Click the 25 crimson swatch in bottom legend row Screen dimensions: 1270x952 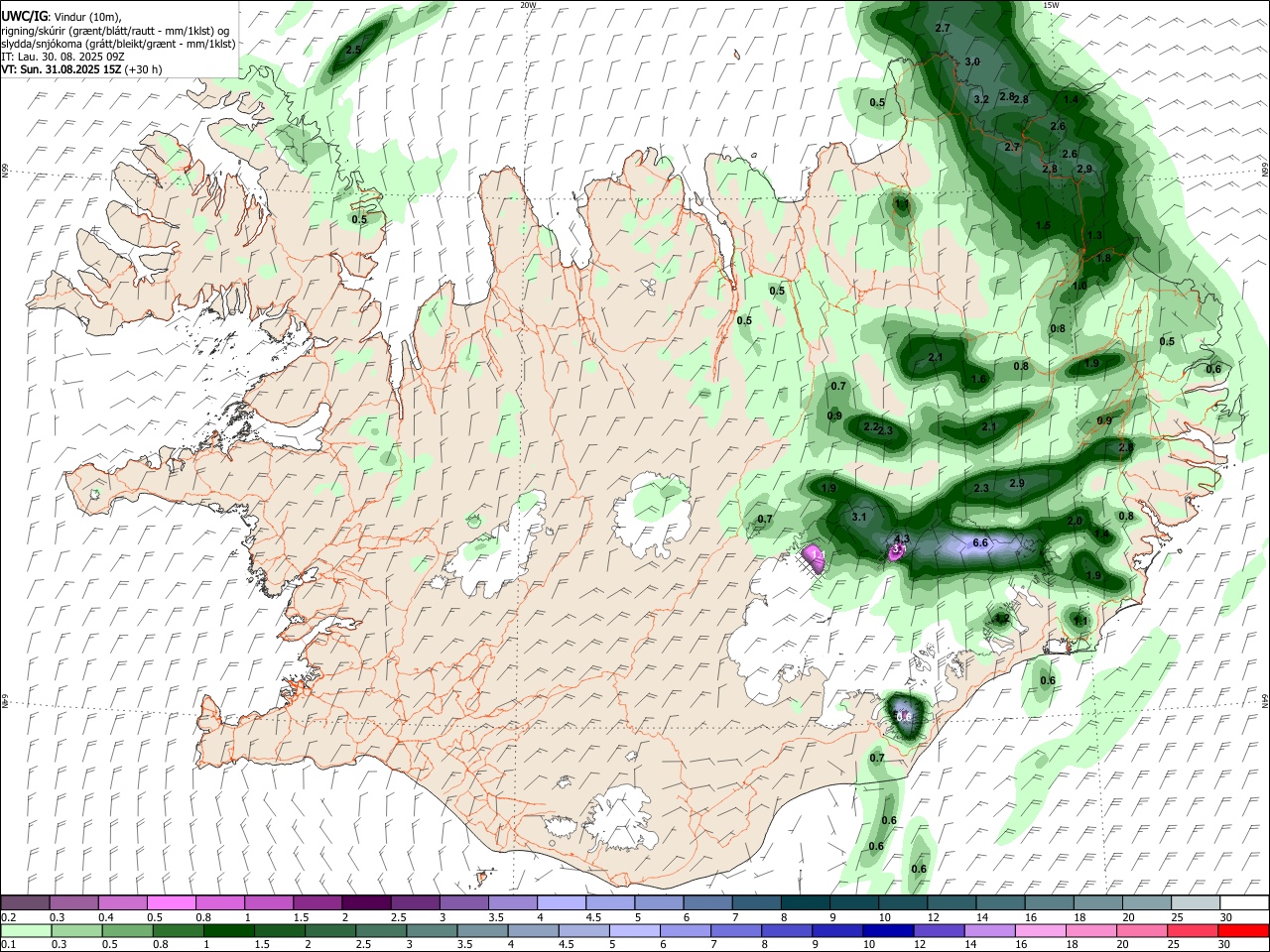click(x=1192, y=930)
